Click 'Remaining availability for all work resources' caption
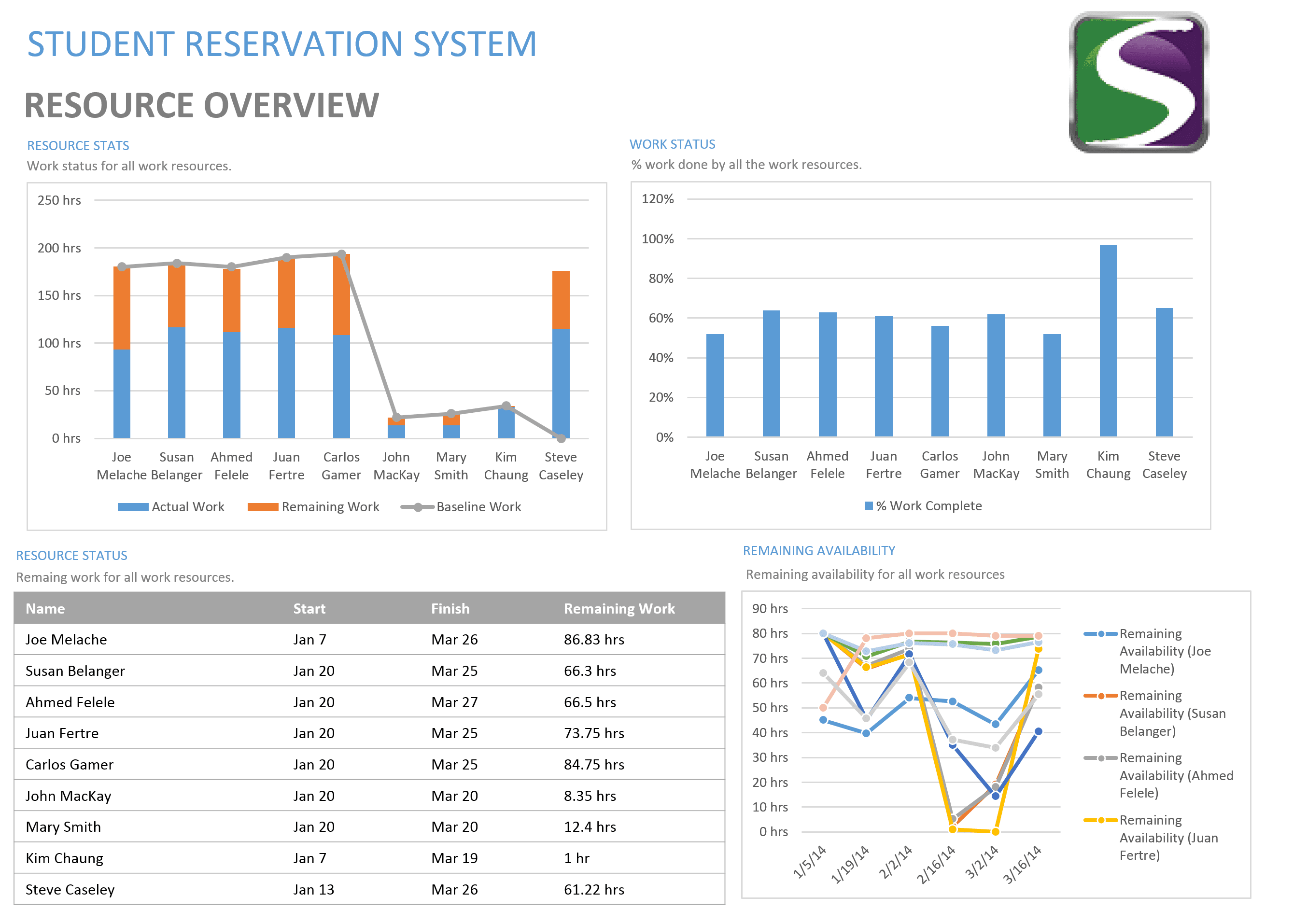Viewport: 1293px width, 924px height. pyautogui.click(x=875, y=574)
